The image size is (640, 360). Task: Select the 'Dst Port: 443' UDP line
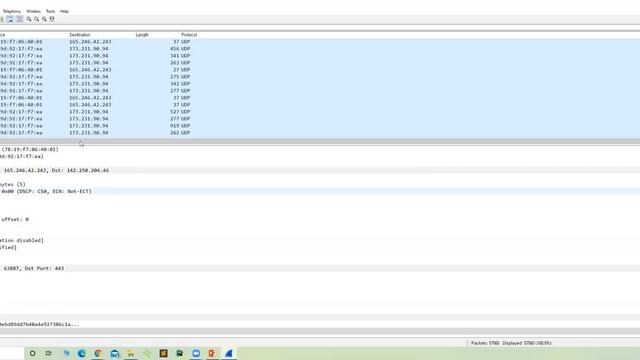coord(320,269)
